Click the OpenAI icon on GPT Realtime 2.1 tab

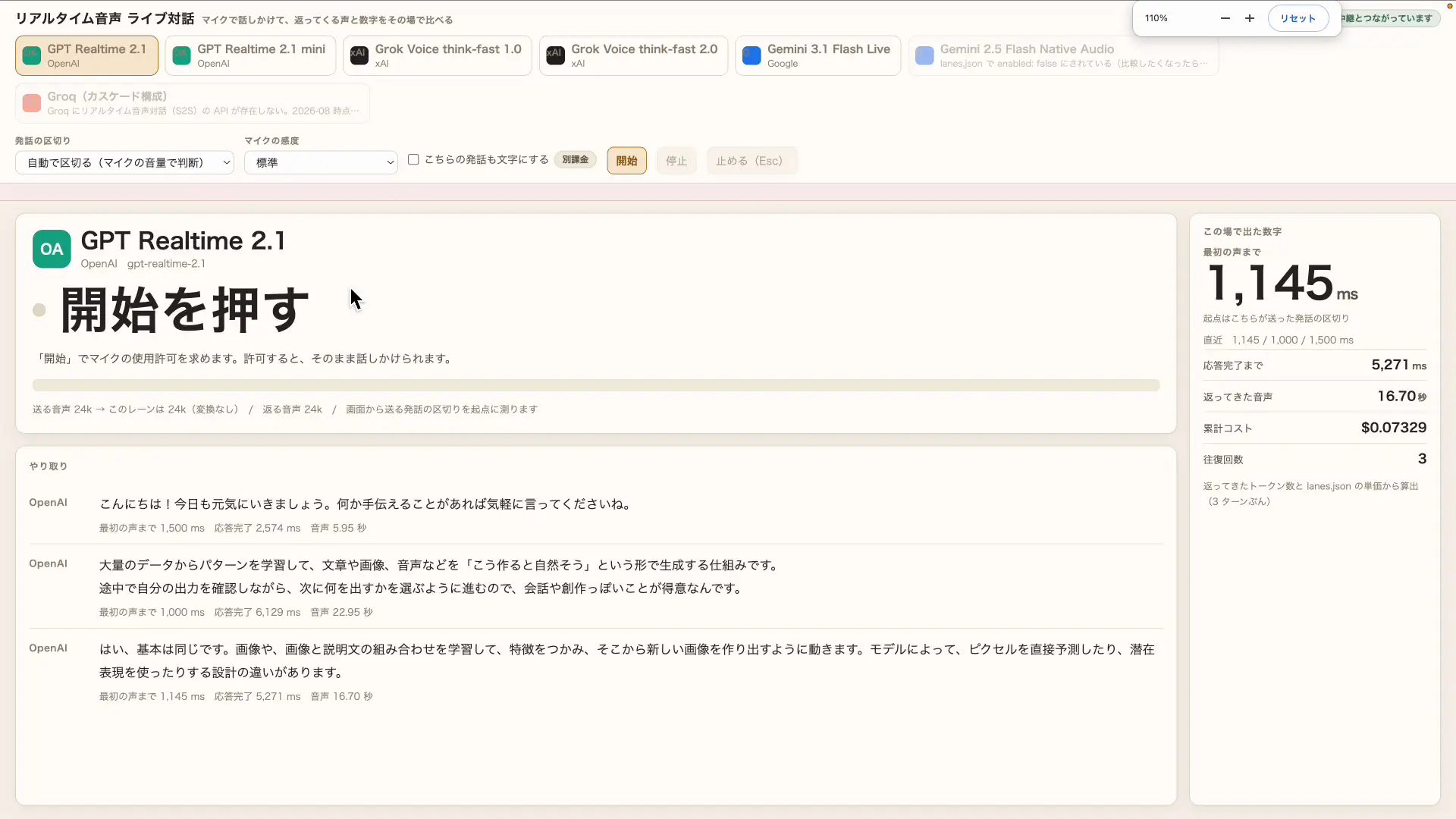(x=32, y=55)
